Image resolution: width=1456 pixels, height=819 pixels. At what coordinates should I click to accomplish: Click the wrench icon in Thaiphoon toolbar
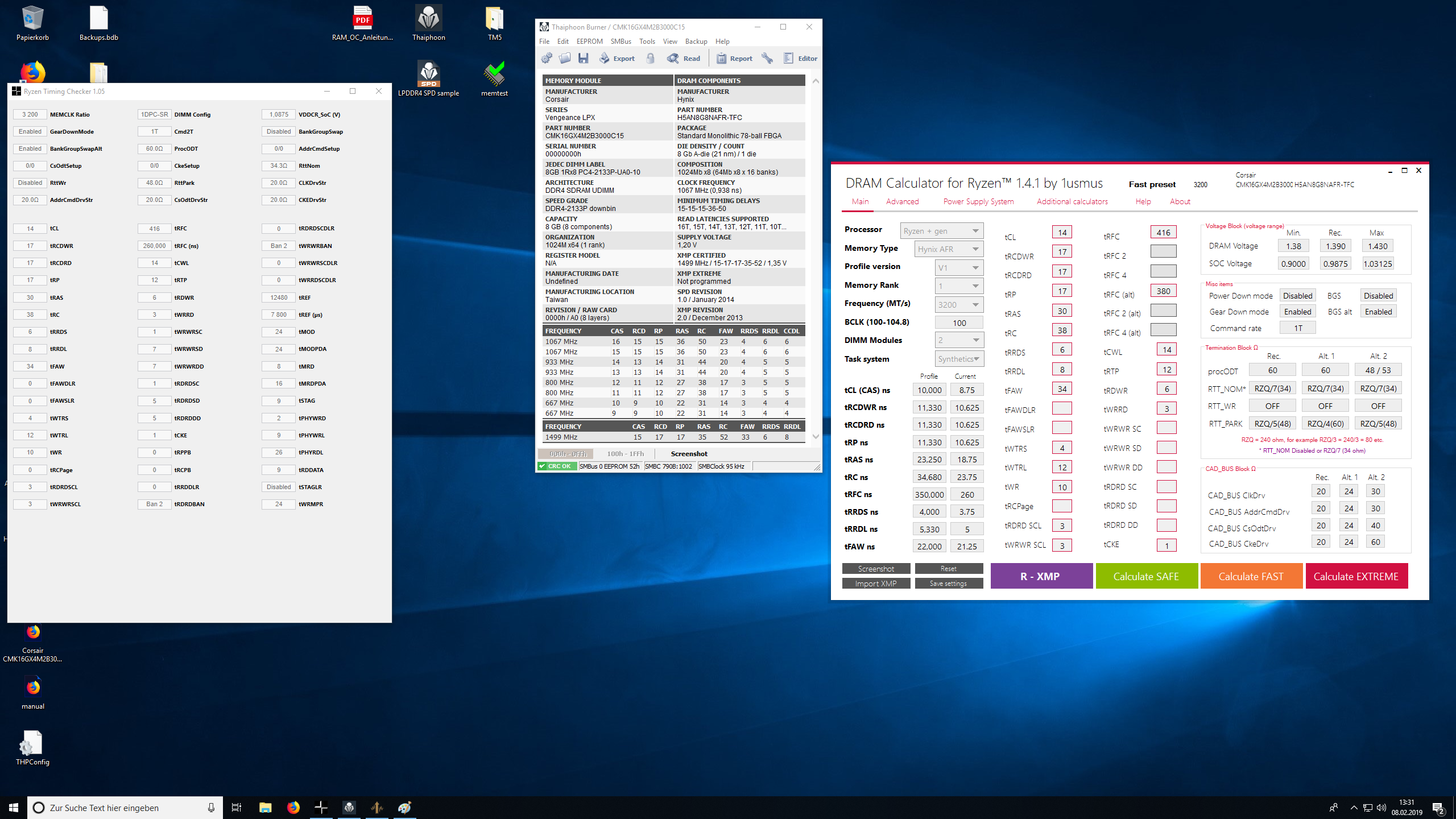(767, 58)
